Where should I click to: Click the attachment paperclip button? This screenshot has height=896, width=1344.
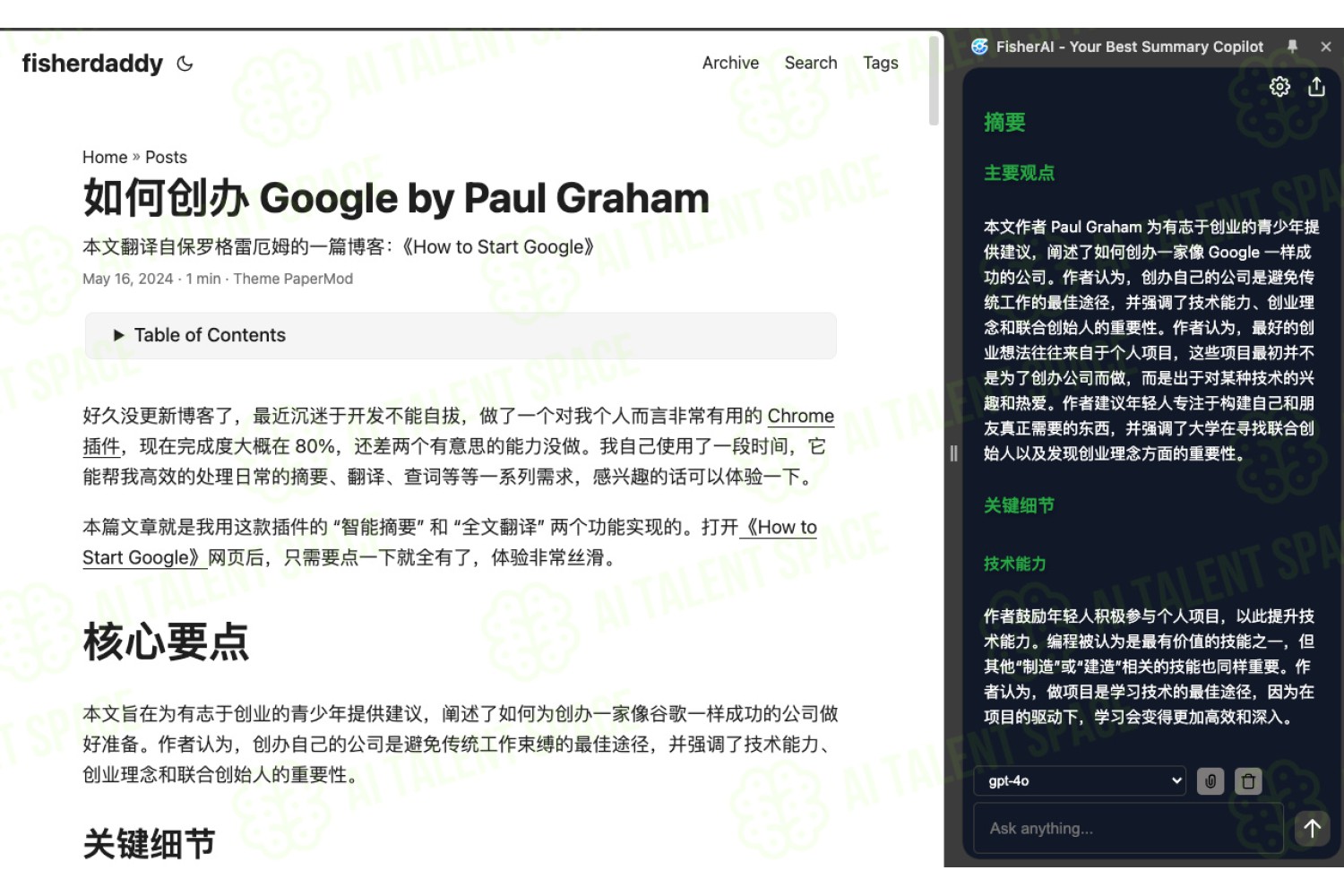[x=1210, y=781]
